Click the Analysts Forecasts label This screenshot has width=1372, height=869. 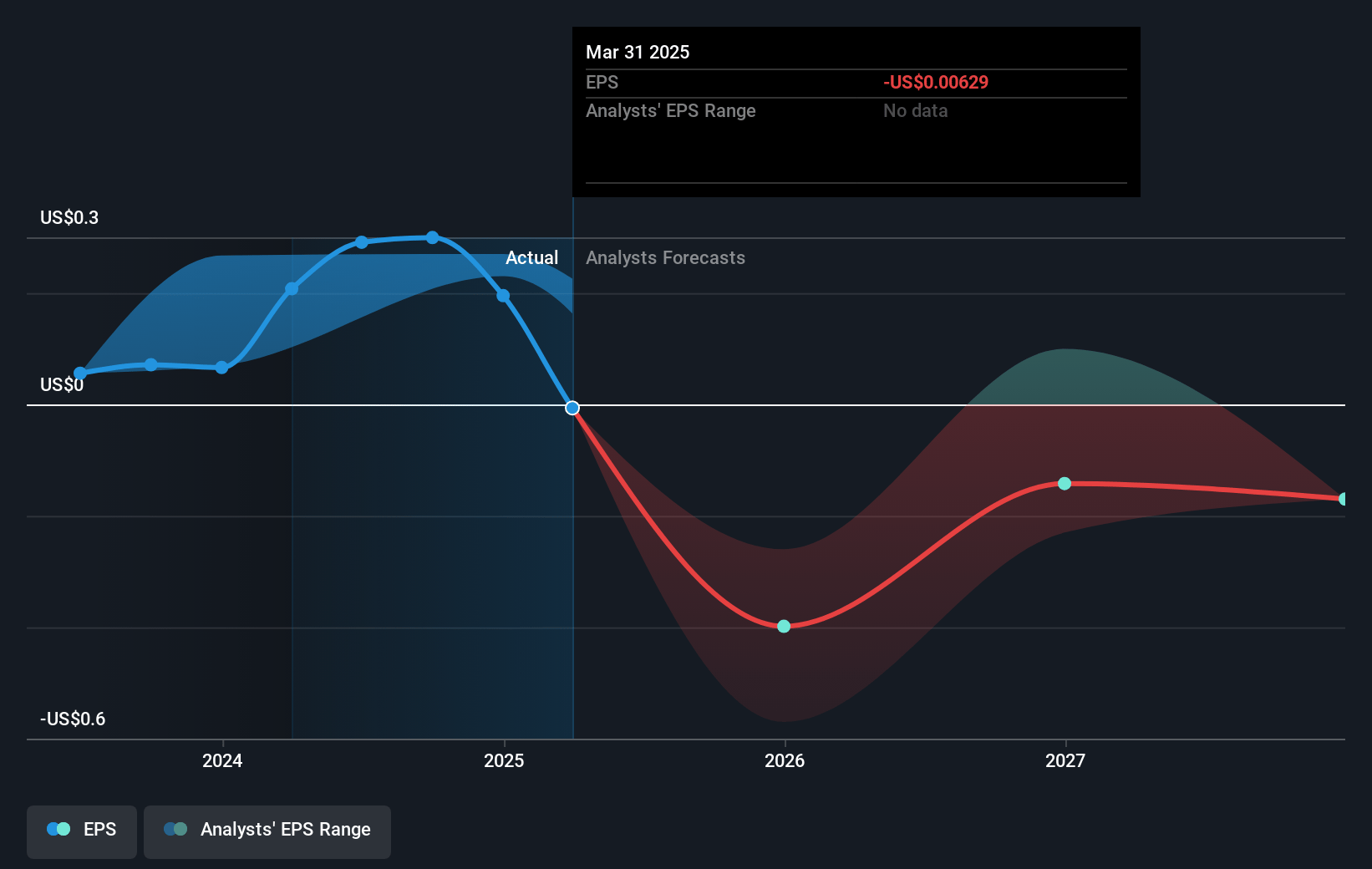[665, 257]
